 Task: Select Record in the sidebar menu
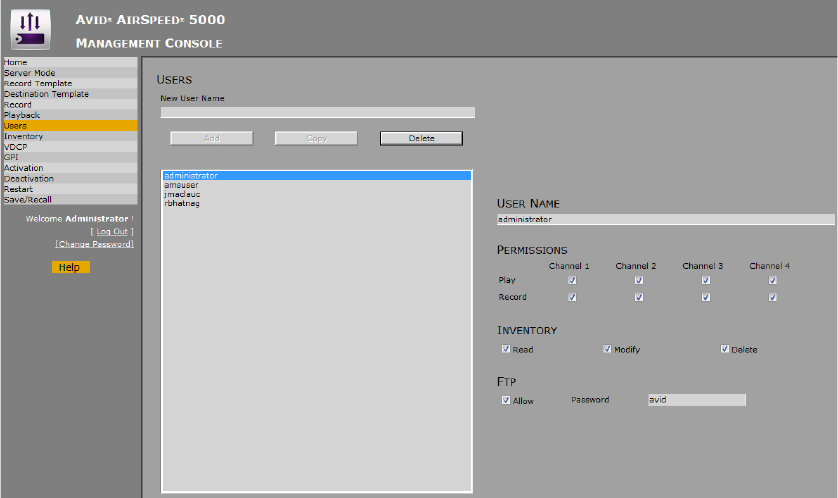tap(70, 105)
